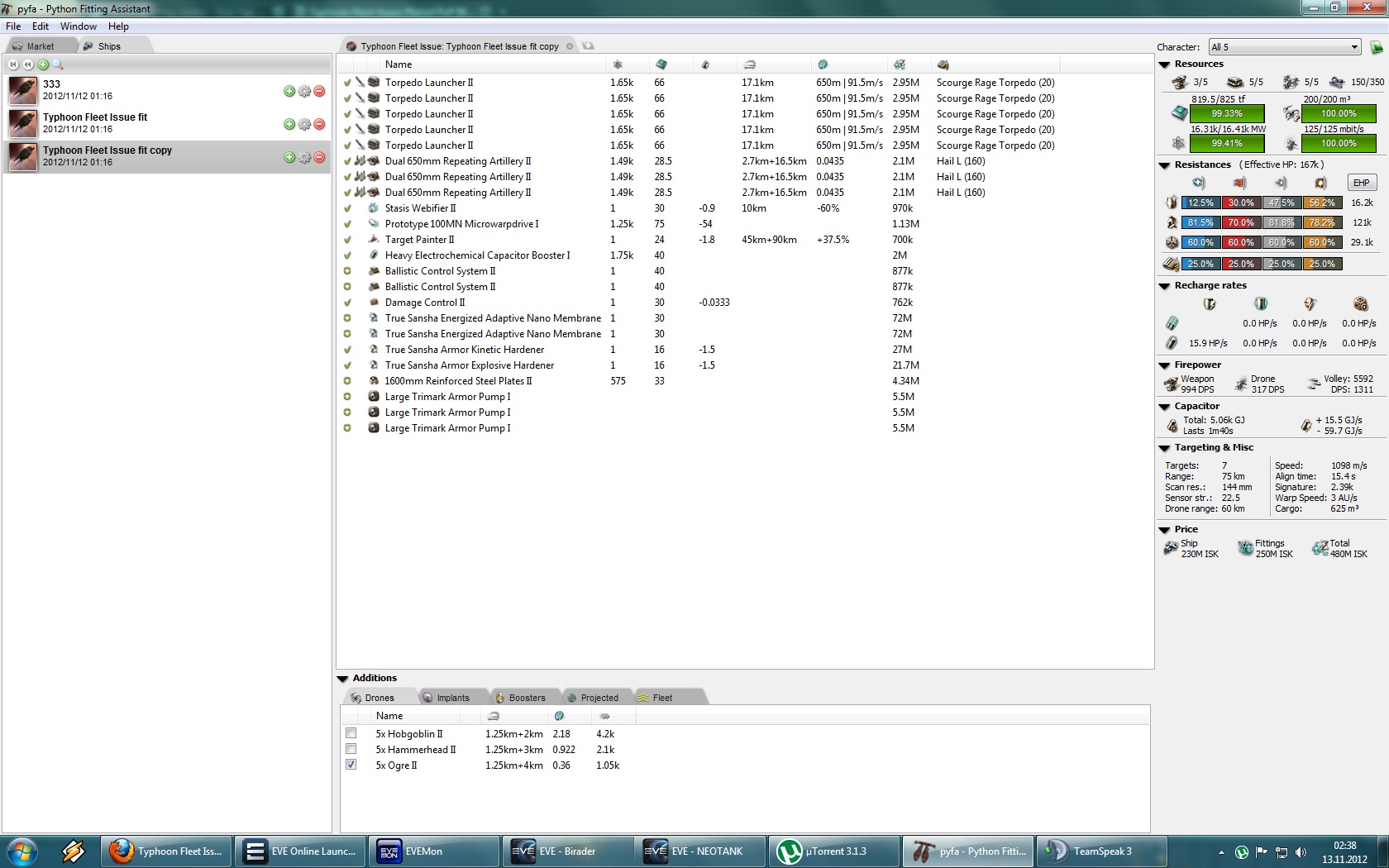Sort modules by the range column icon
Viewport: 1389px width, 868px height.
click(749, 64)
